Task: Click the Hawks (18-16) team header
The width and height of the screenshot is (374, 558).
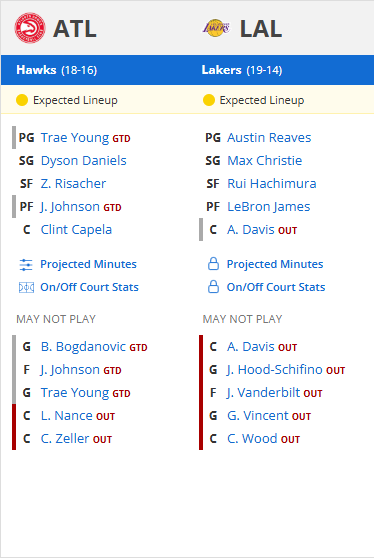Action: point(57,70)
